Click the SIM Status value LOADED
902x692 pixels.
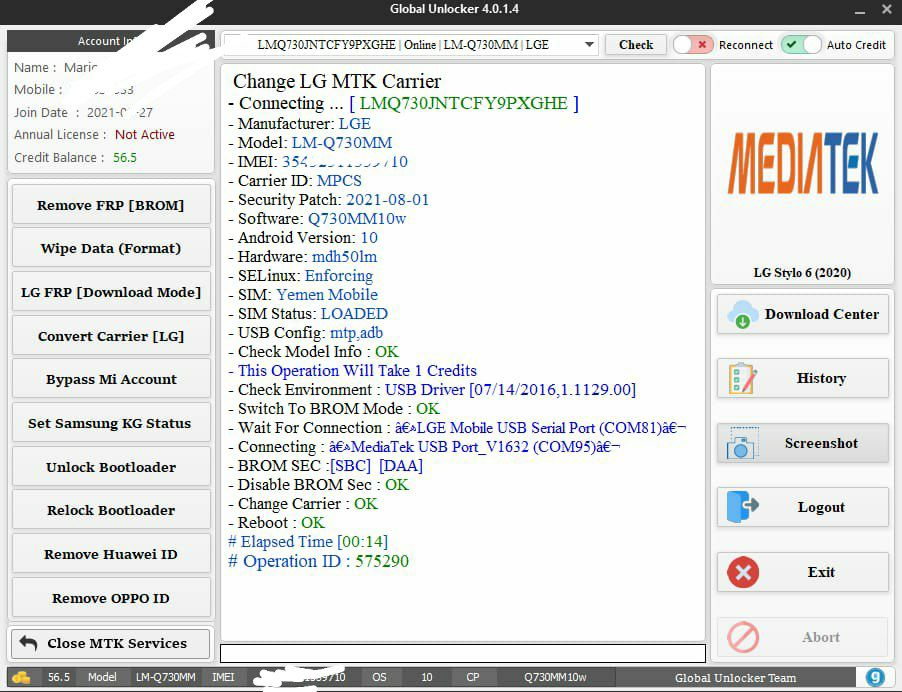pyautogui.click(x=354, y=313)
